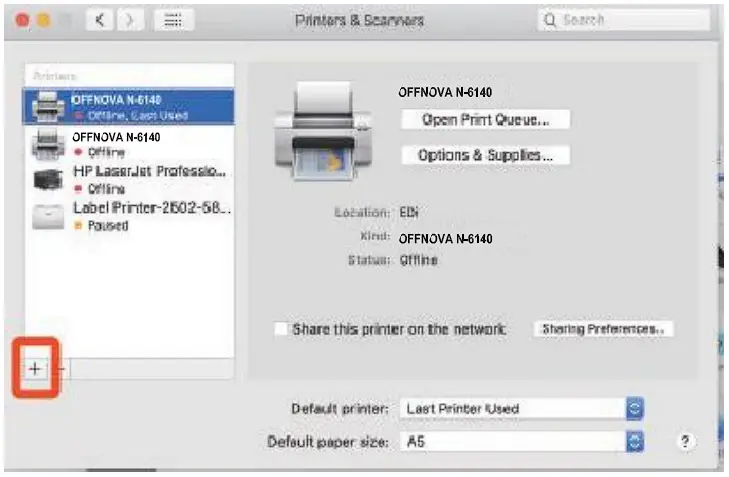Select the Label Printer-2602 Paused row
This screenshot has width=729, height=477.
[129, 217]
